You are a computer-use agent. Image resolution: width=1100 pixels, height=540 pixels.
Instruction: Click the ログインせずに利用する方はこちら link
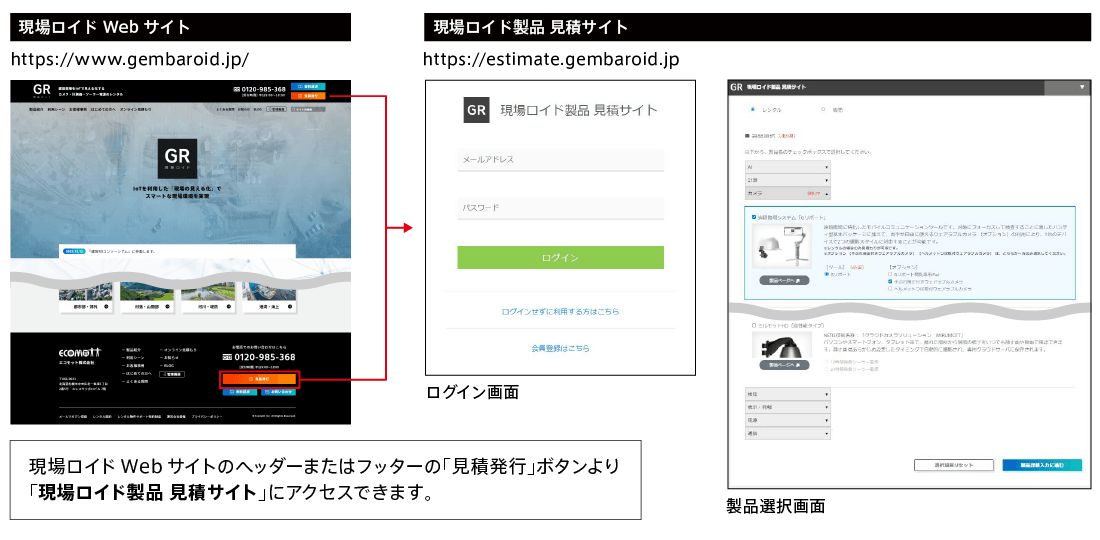click(x=560, y=312)
